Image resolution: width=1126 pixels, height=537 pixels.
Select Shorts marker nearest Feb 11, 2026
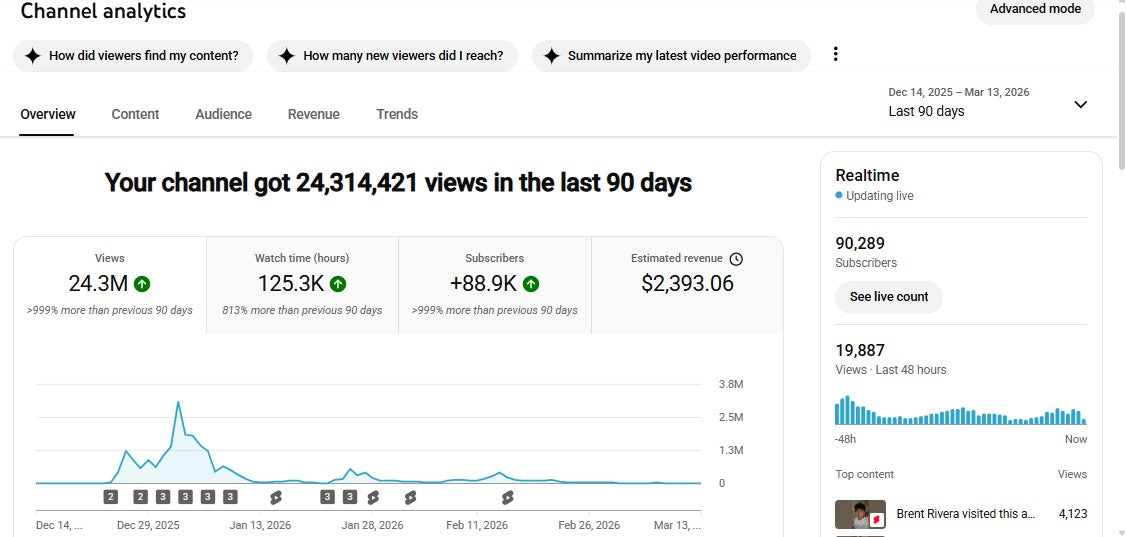pyautogui.click(x=507, y=496)
